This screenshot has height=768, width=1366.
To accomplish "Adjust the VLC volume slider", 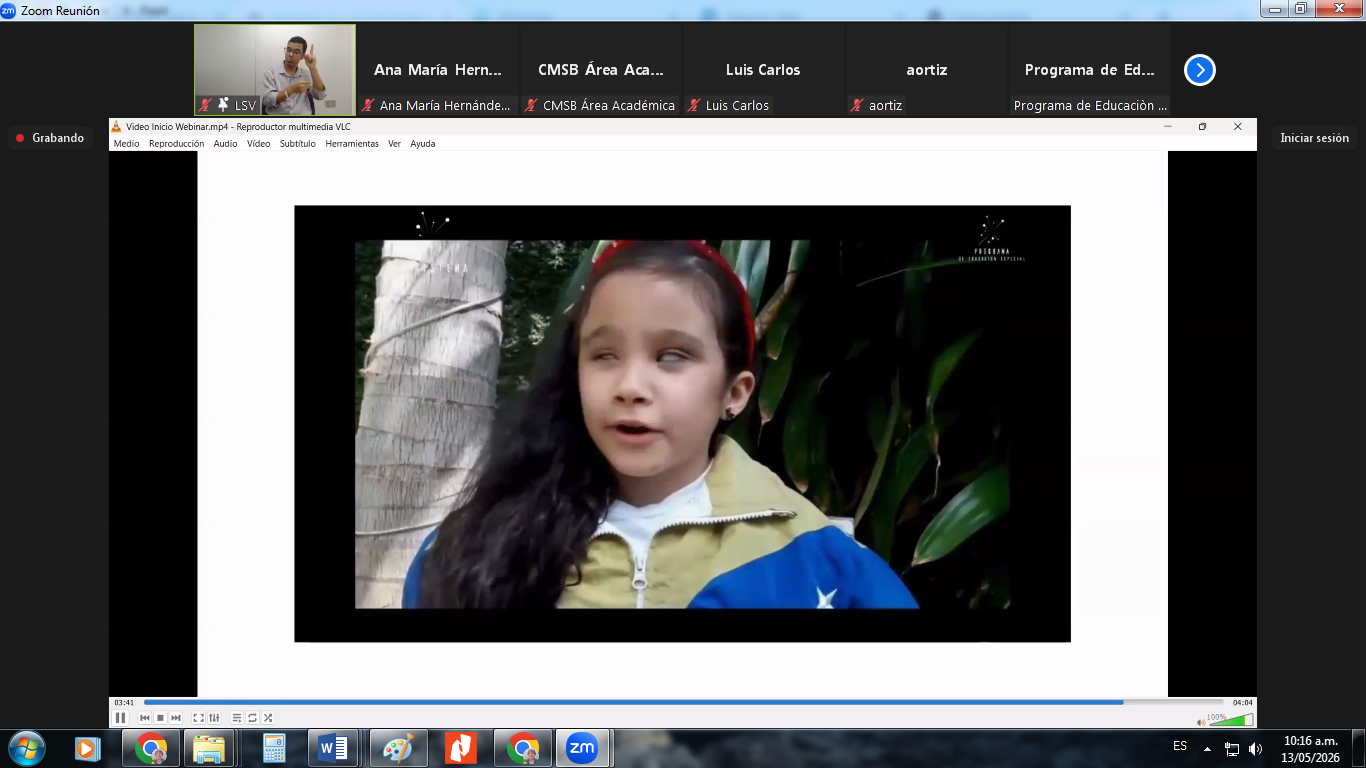I will pyautogui.click(x=1230, y=720).
